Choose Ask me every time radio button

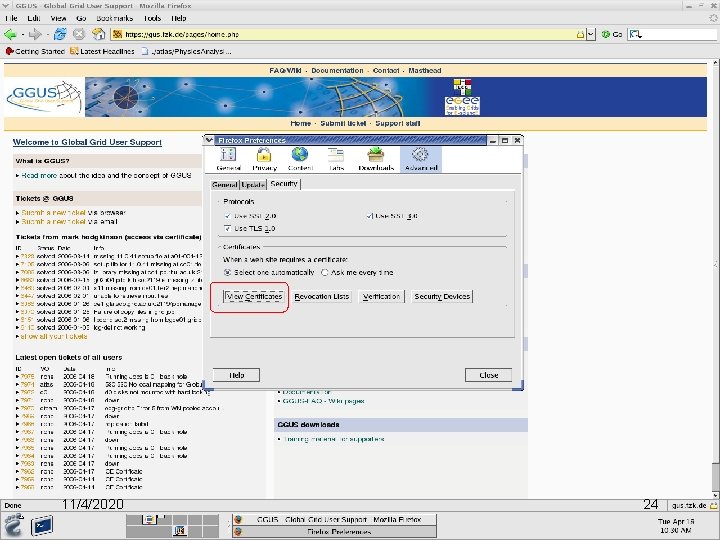click(x=325, y=272)
